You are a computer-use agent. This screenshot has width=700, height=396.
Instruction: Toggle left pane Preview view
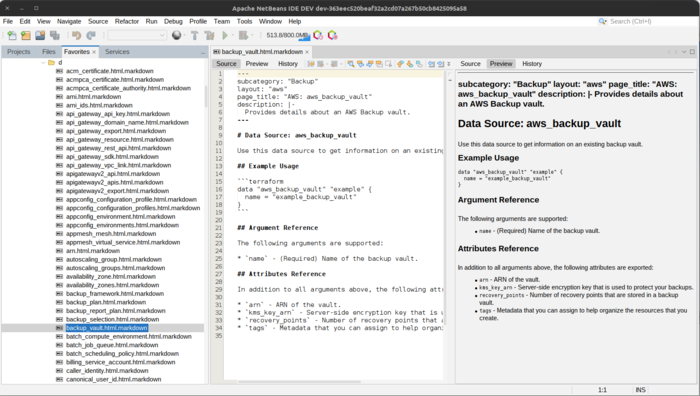pos(257,64)
